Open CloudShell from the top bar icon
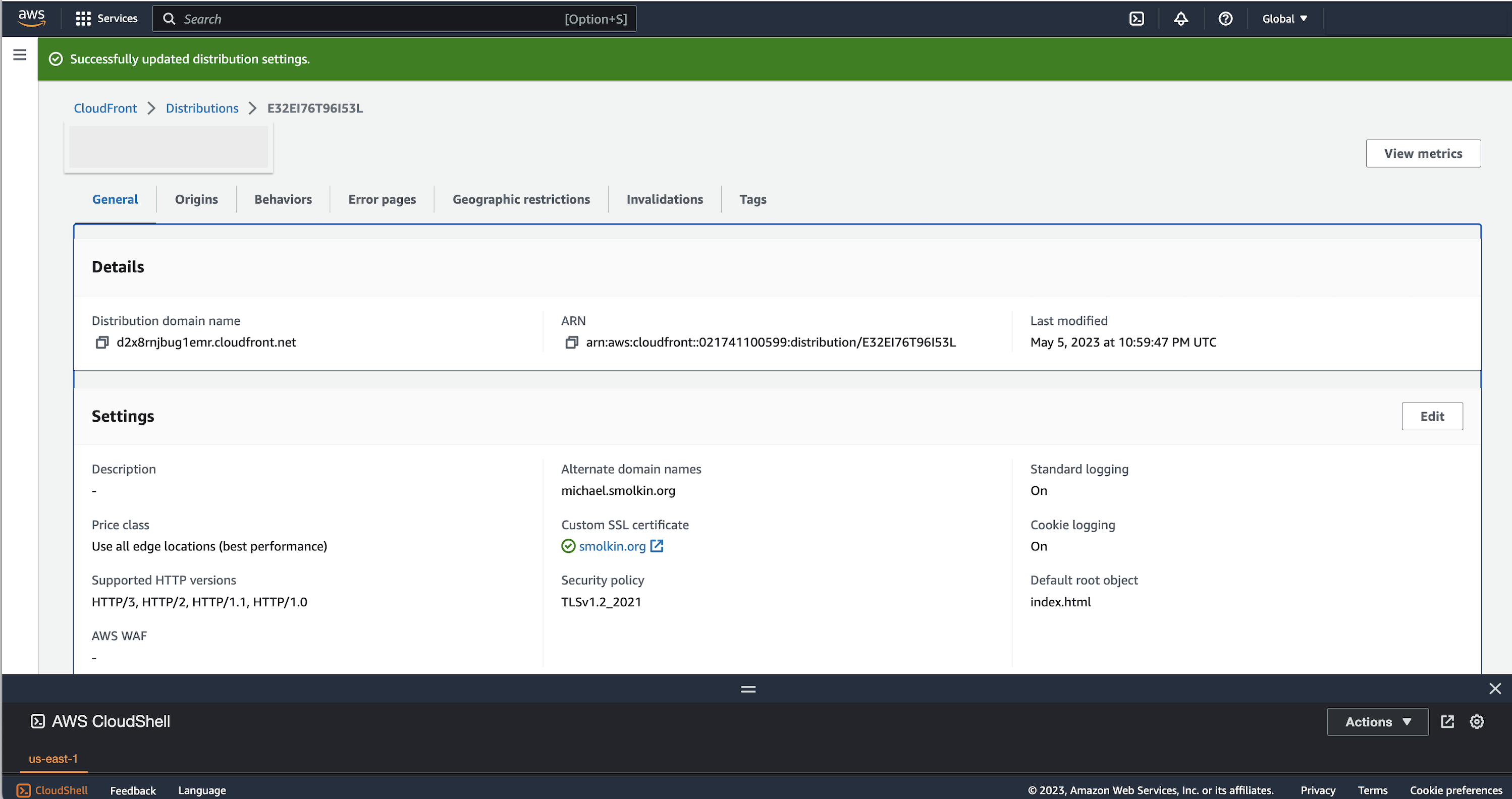The image size is (1512, 799). [x=1137, y=19]
